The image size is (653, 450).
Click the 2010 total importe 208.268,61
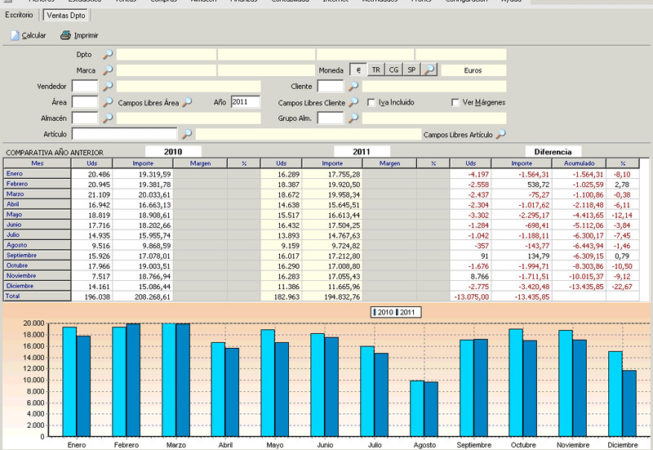tap(152, 297)
